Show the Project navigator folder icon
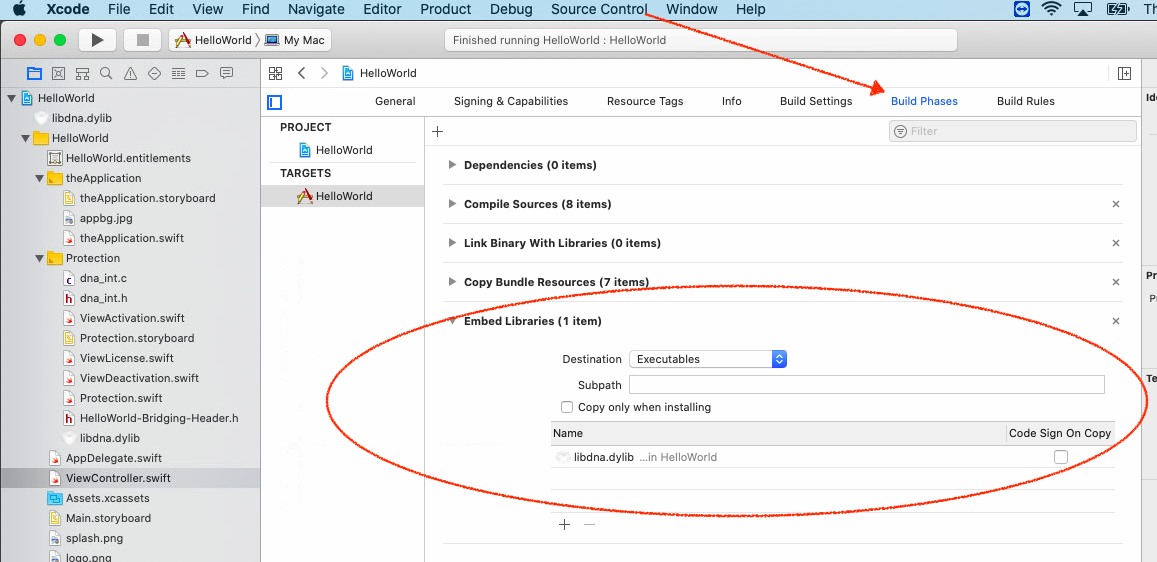1157x562 pixels. 34,73
